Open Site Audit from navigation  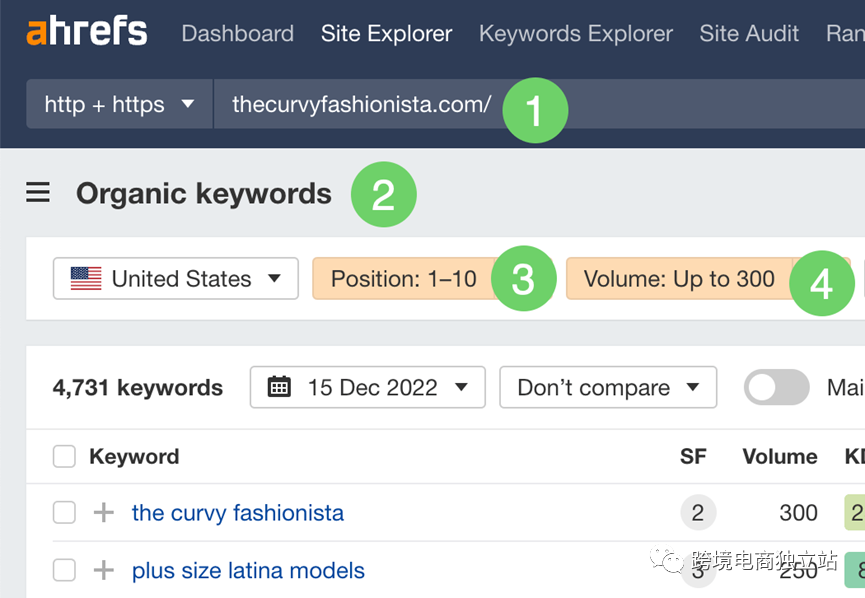click(x=749, y=34)
